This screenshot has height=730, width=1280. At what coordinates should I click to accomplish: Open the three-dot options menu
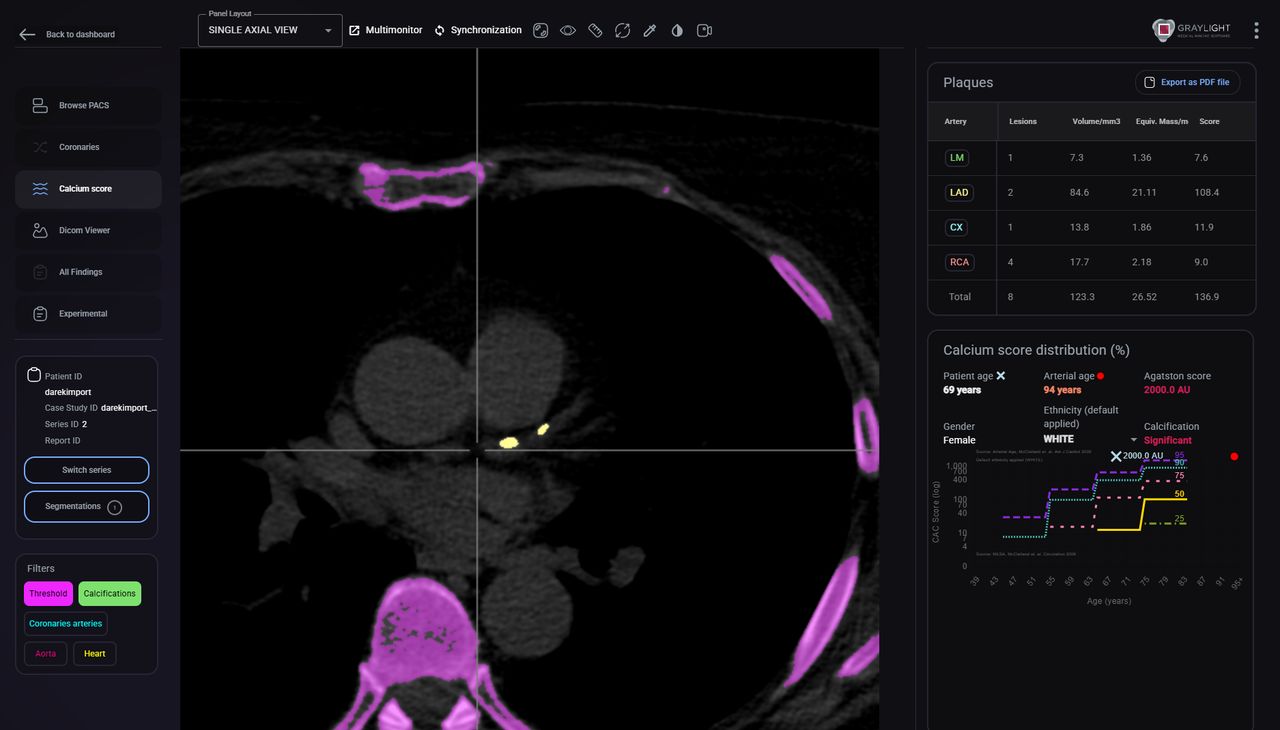[1256, 31]
